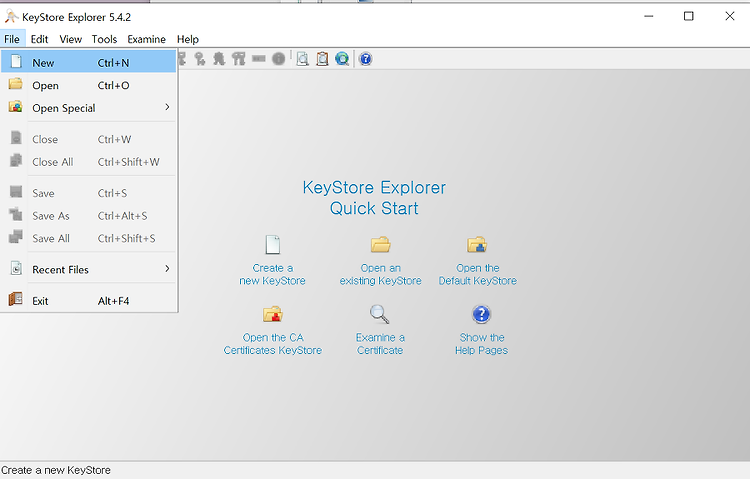Open the Tools menu

click(104, 39)
